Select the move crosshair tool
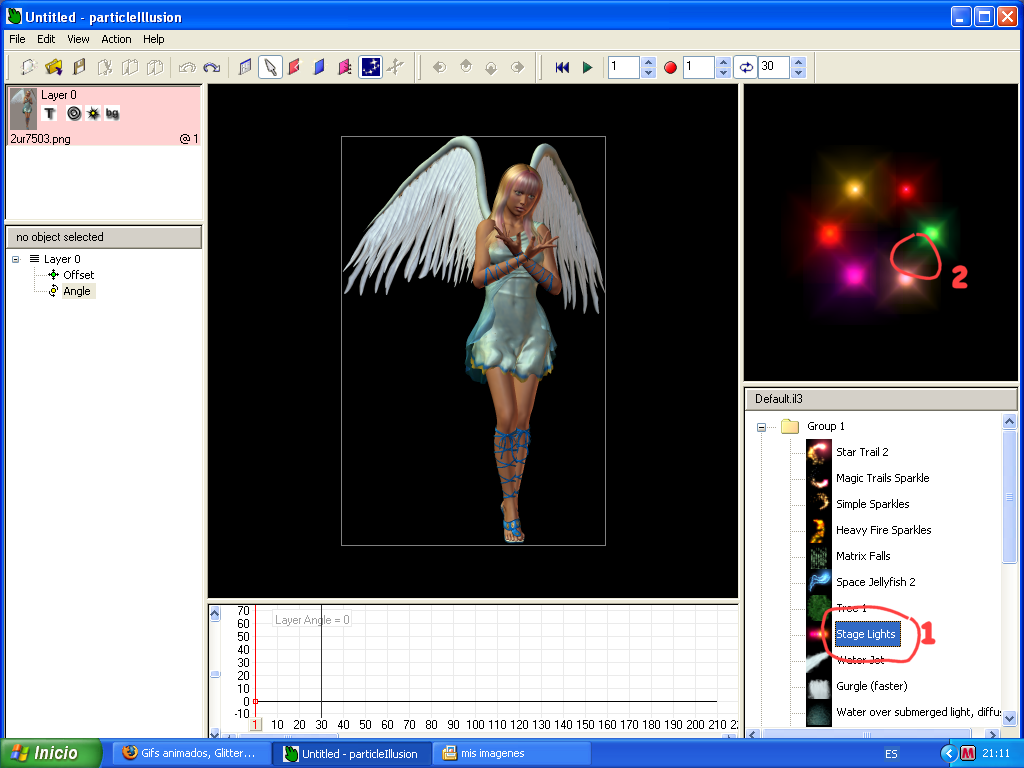Image resolution: width=1024 pixels, height=768 pixels. (x=395, y=67)
